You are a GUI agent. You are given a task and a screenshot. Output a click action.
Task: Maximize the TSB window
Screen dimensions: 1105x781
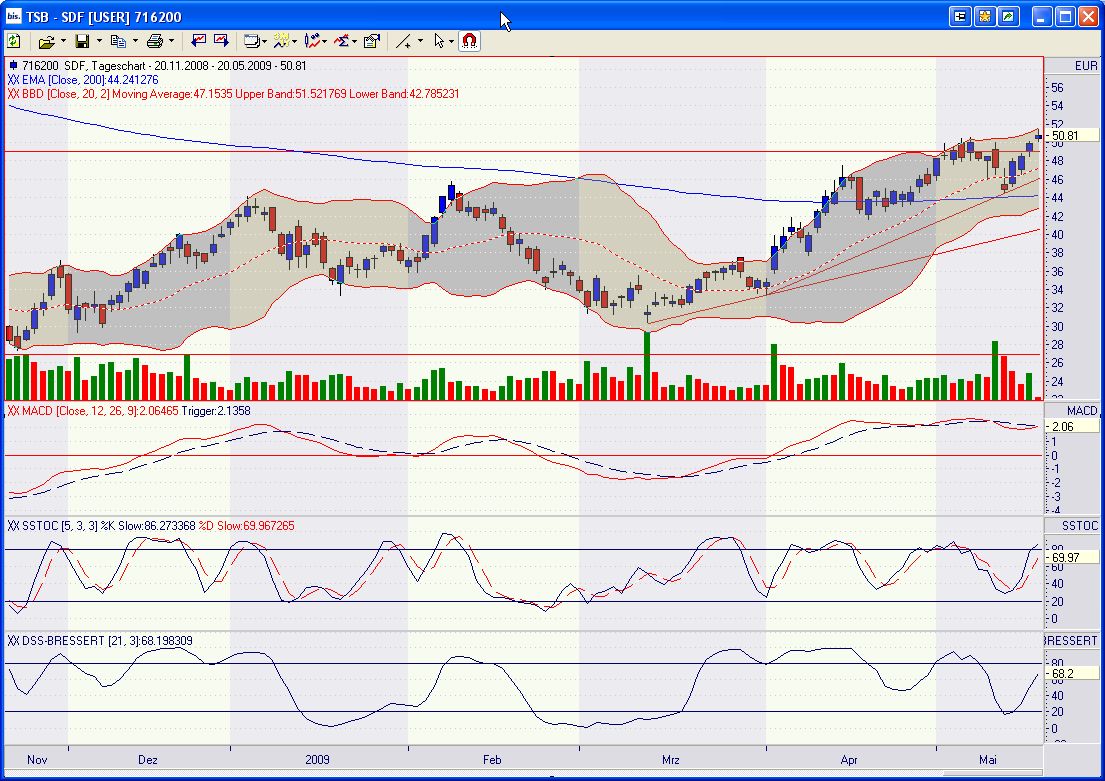(1065, 16)
